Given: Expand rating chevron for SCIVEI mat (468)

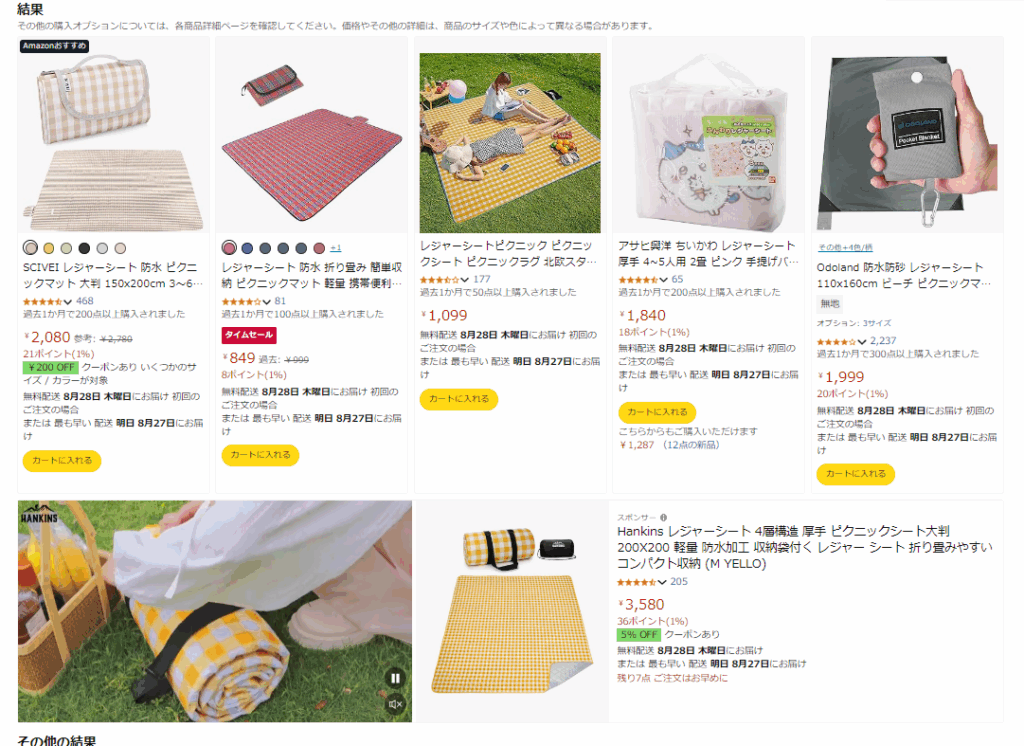Looking at the screenshot, I should pyautogui.click(x=68, y=301).
